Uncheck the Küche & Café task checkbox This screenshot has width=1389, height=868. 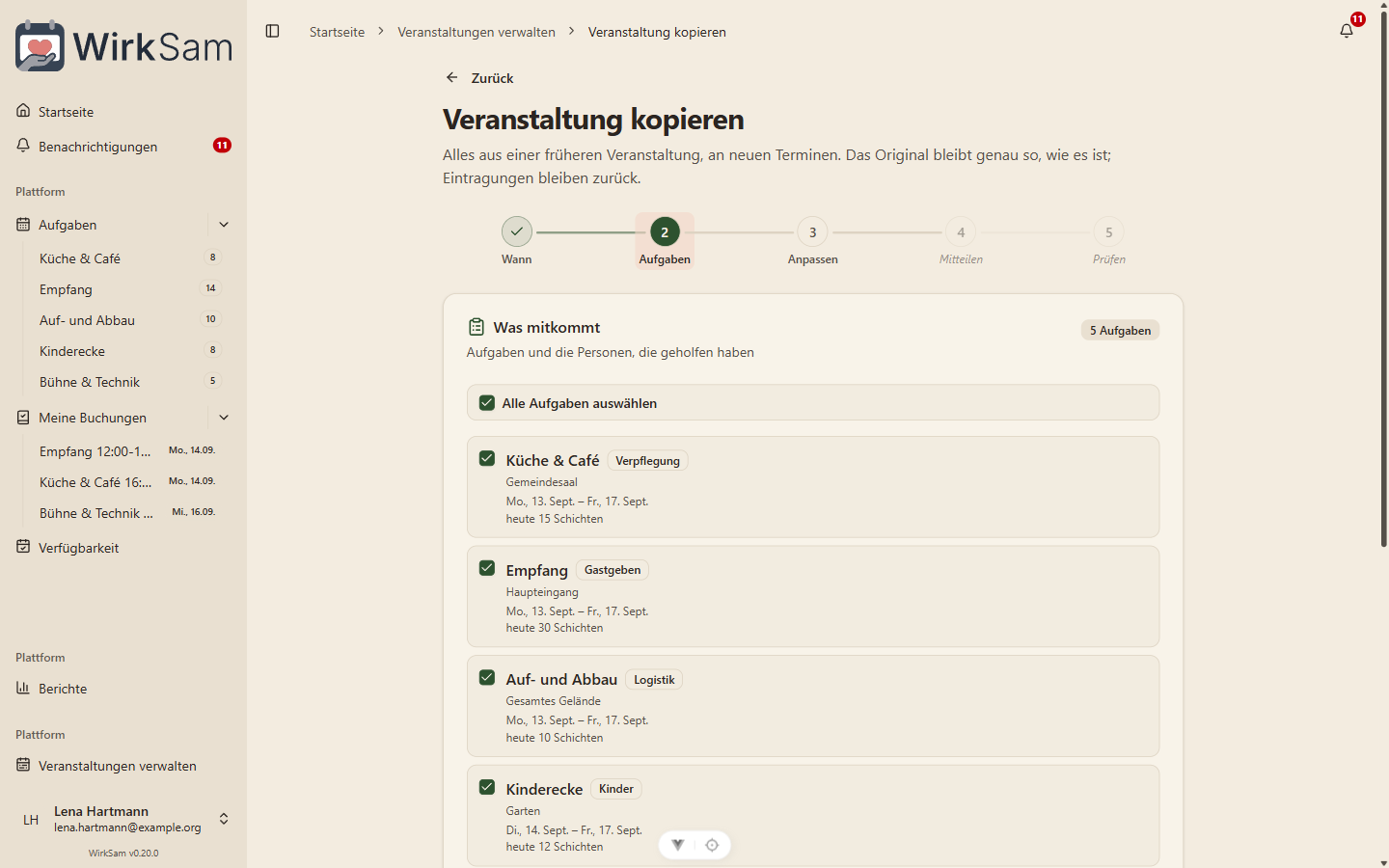click(x=487, y=459)
